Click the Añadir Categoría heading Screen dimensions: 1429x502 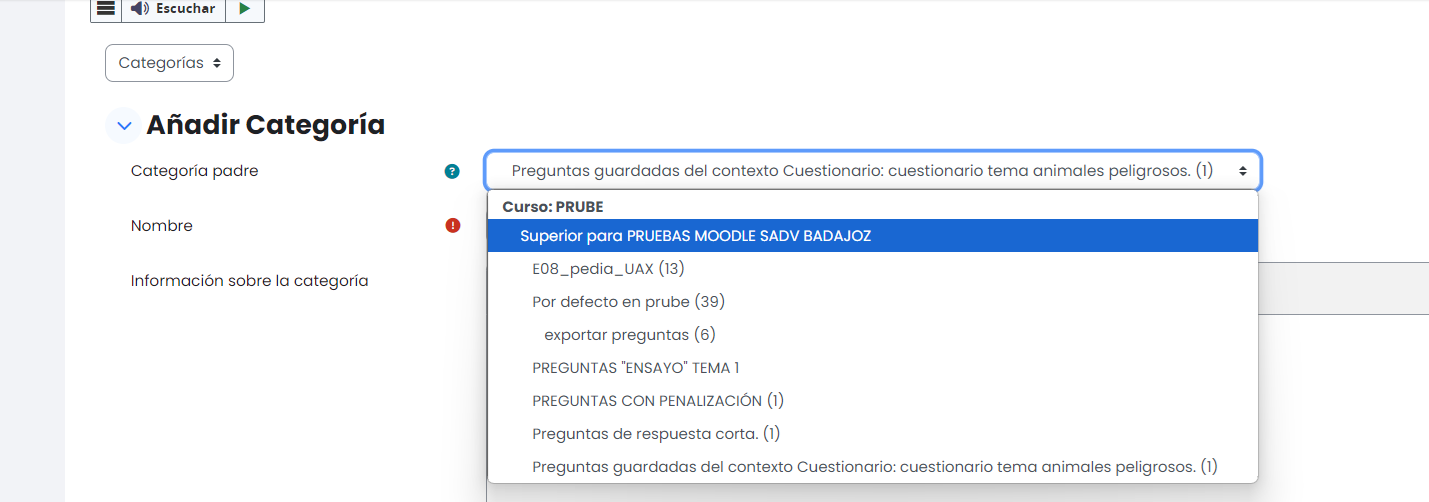pyautogui.click(x=266, y=125)
